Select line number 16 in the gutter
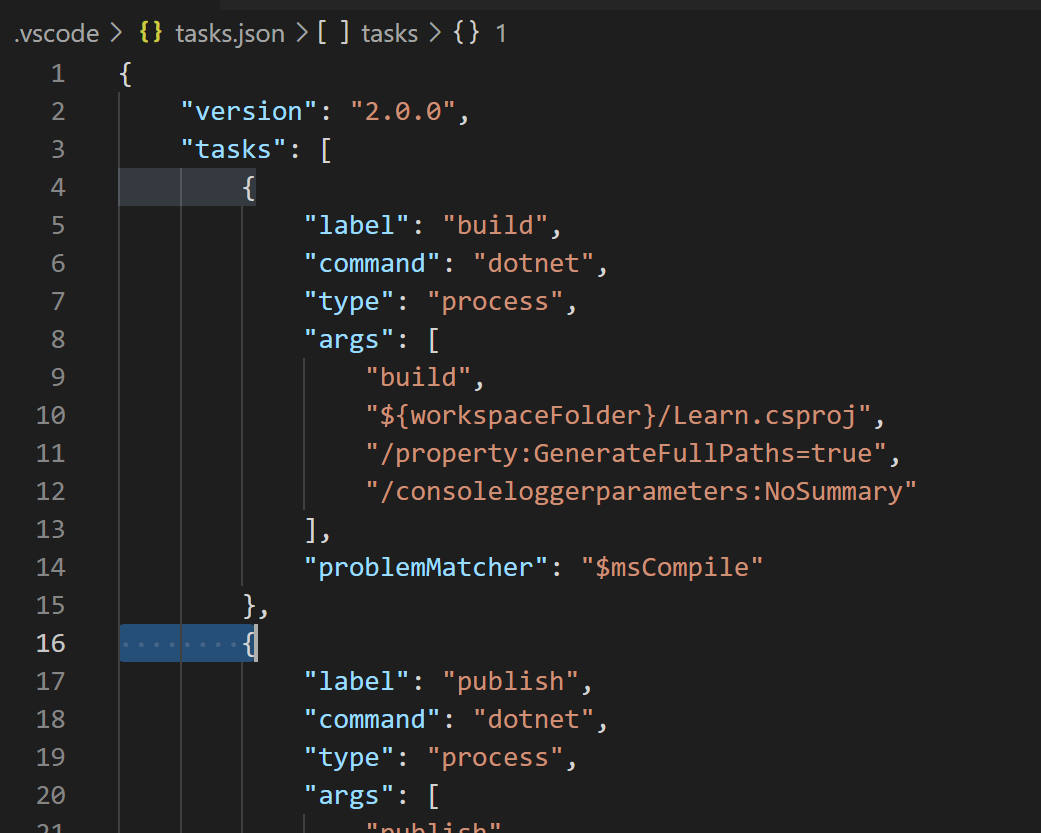This screenshot has height=833, width=1041. tap(50, 643)
